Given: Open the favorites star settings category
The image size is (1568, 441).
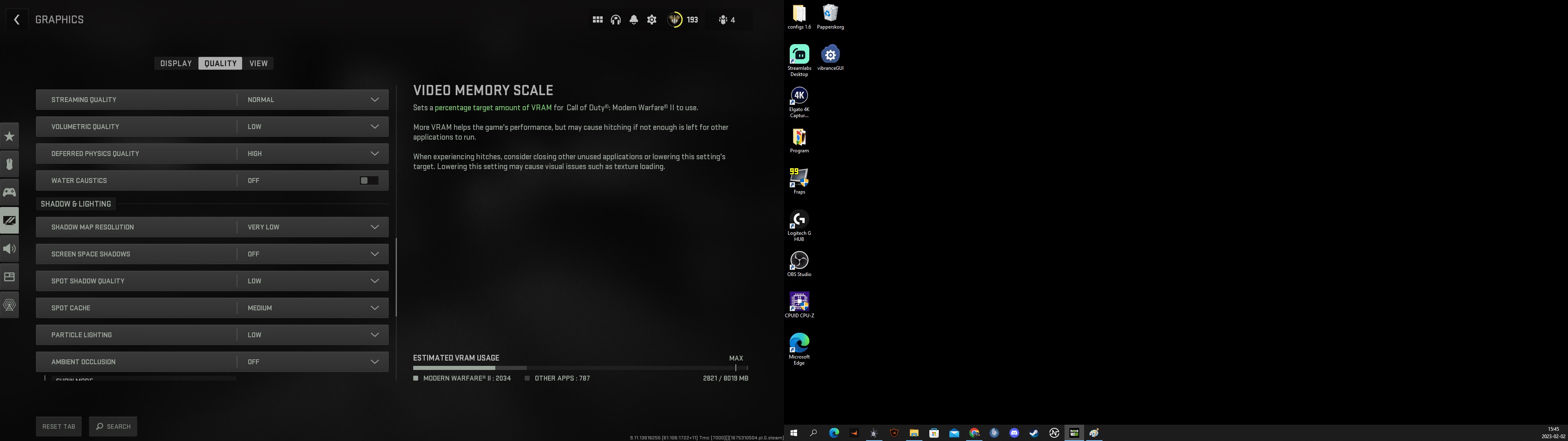Looking at the screenshot, I should [10, 136].
